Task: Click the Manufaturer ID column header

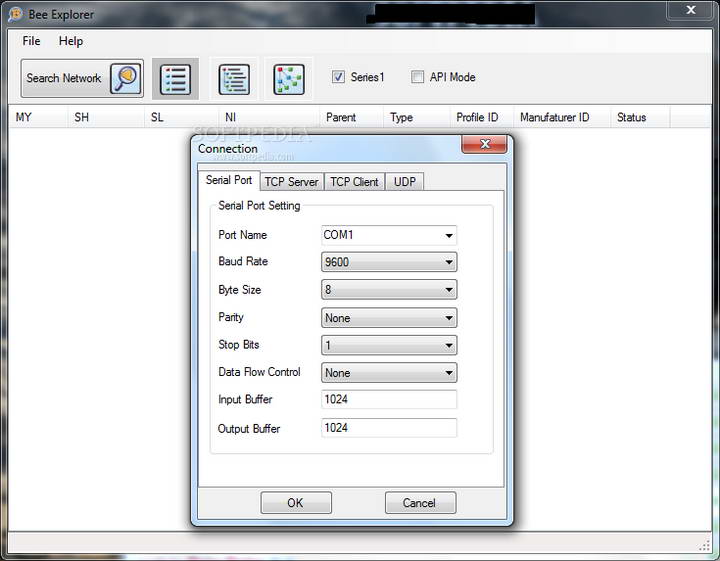Action: tap(562, 117)
